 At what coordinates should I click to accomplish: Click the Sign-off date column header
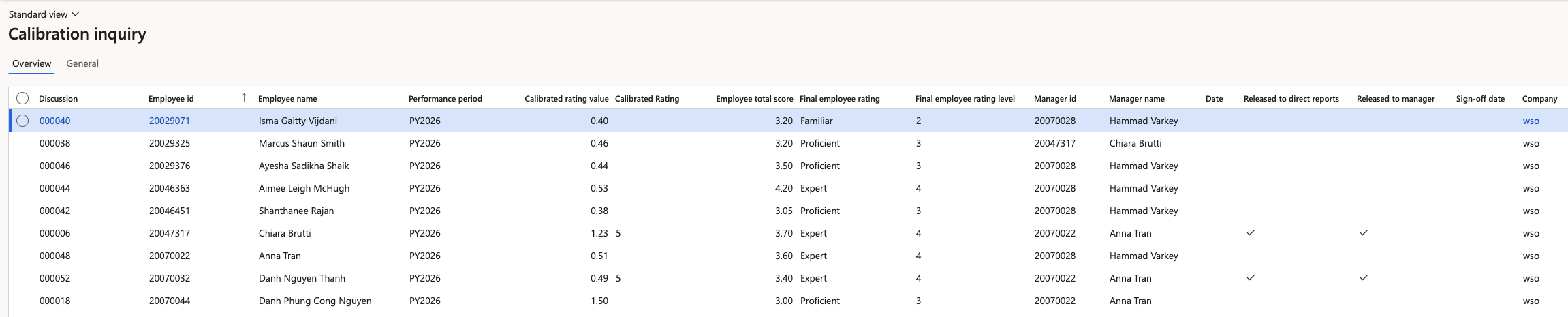tap(1480, 99)
